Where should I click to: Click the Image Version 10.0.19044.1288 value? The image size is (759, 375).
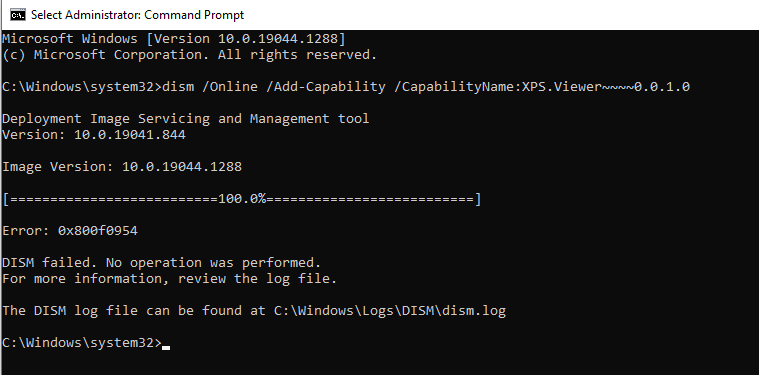click(182, 167)
